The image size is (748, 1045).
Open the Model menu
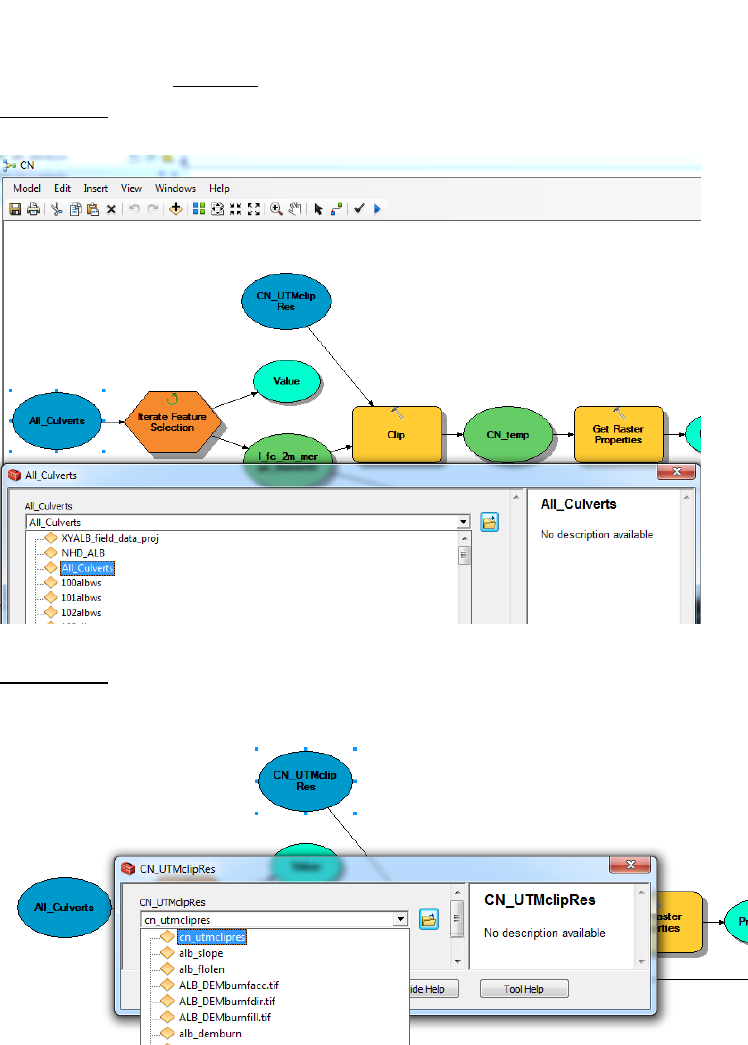pyautogui.click(x=27, y=189)
